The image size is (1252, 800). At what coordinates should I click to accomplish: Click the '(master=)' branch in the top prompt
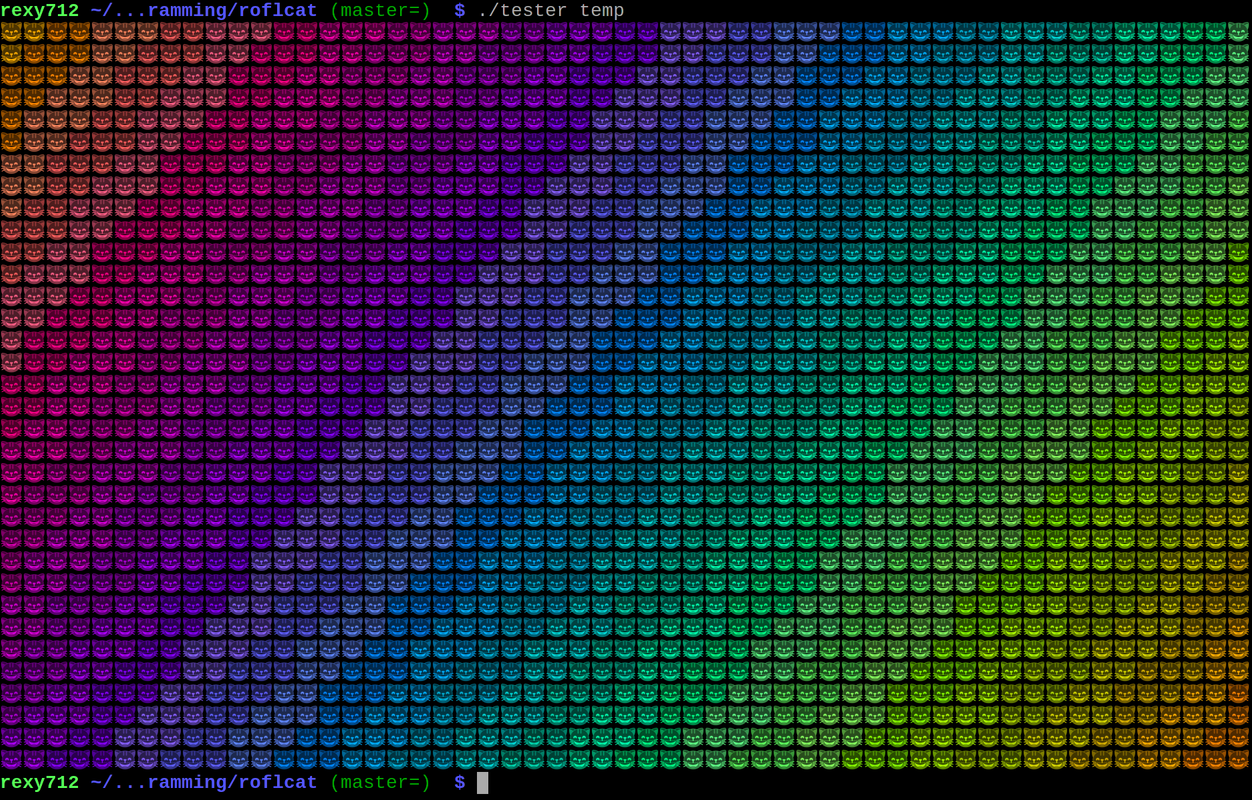pos(380,11)
